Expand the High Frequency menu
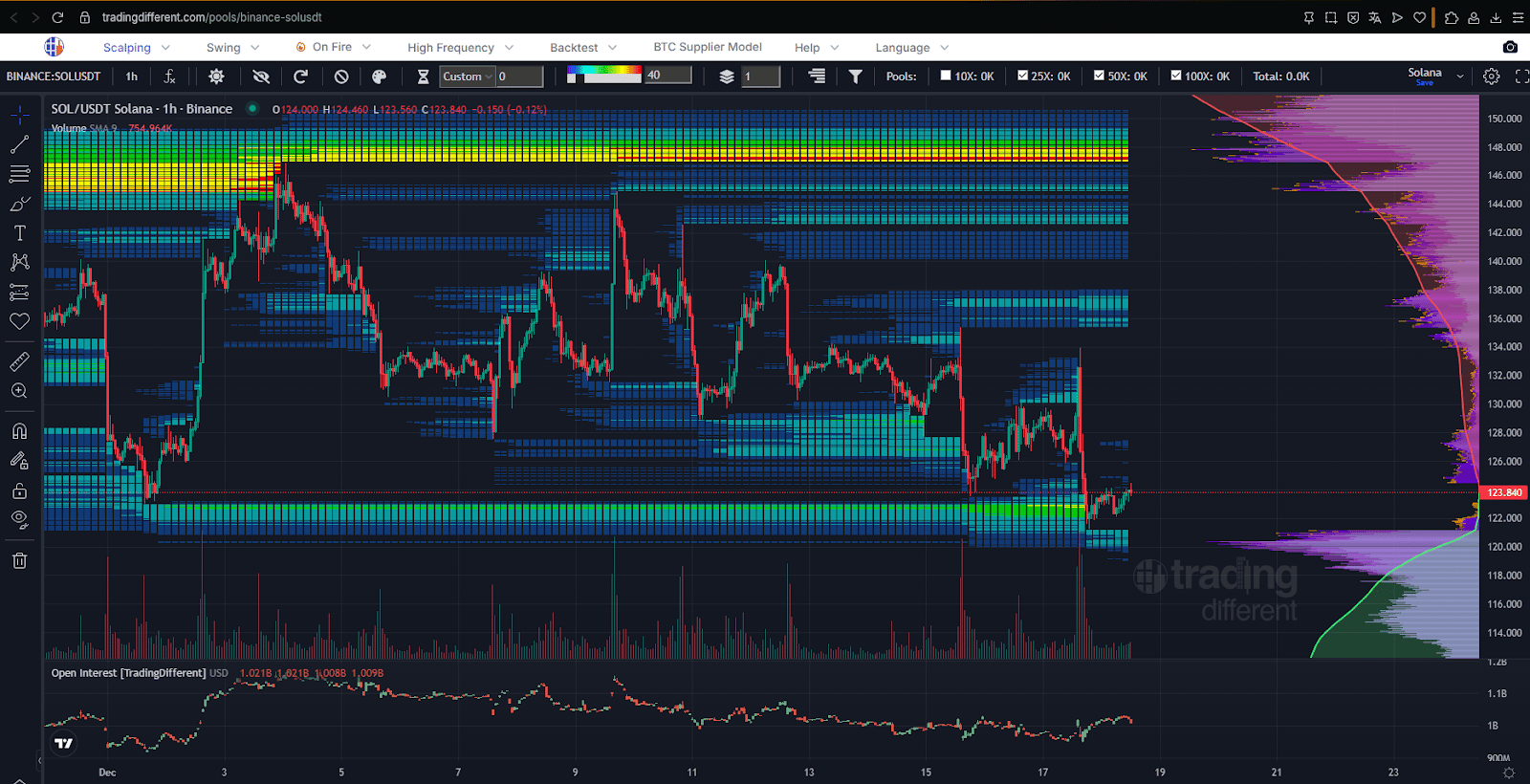The image size is (1530, 784). pos(461,48)
